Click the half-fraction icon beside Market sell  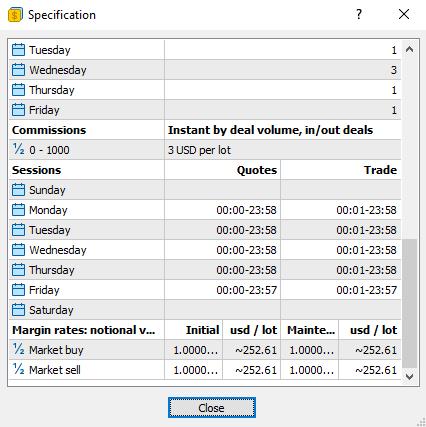(x=19, y=369)
